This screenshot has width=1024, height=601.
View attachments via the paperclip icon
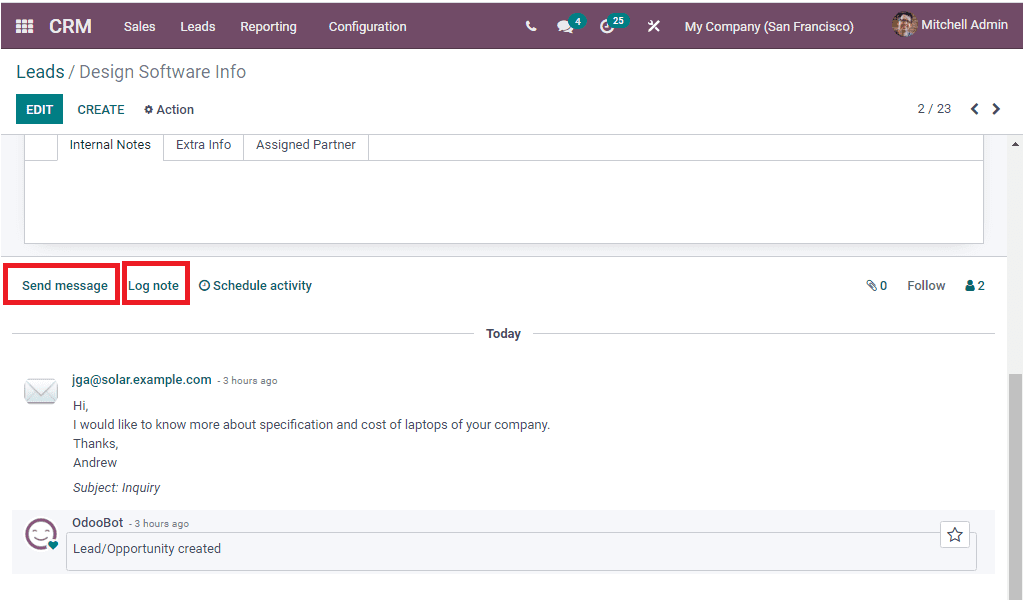[x=871, y=285]
